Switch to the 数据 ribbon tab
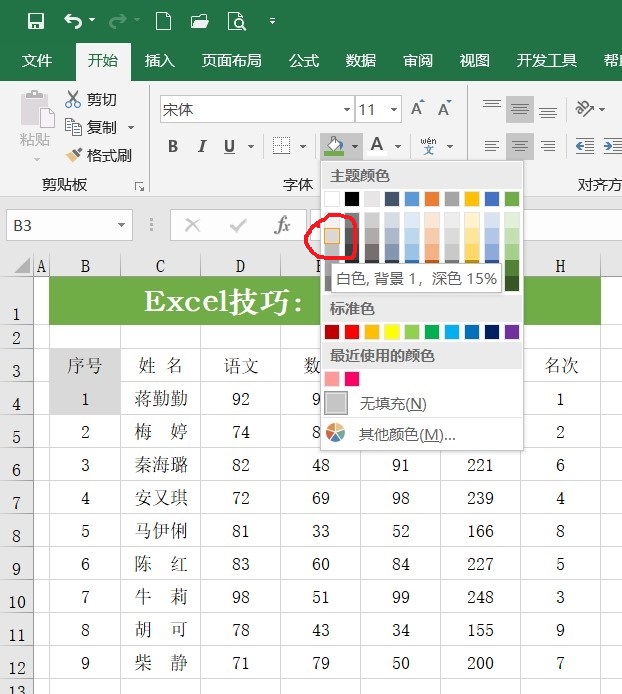 tap(360, 61)
